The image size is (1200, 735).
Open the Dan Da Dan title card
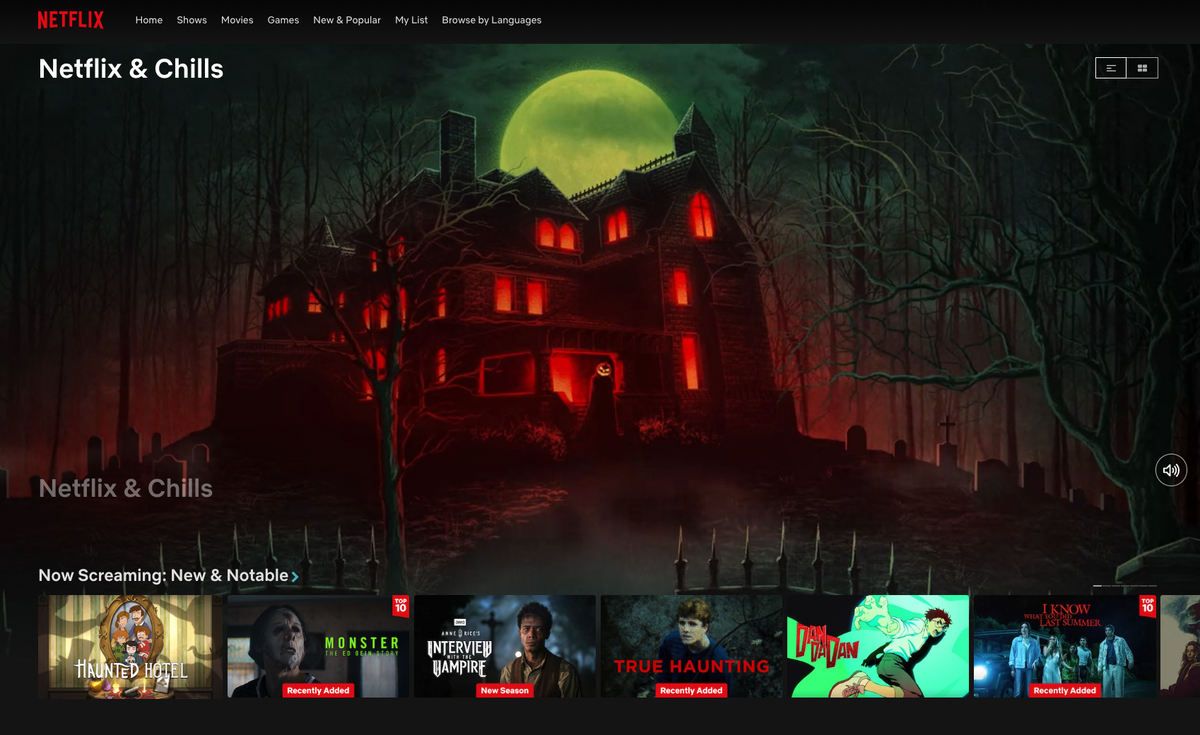(x=878, y=646)
